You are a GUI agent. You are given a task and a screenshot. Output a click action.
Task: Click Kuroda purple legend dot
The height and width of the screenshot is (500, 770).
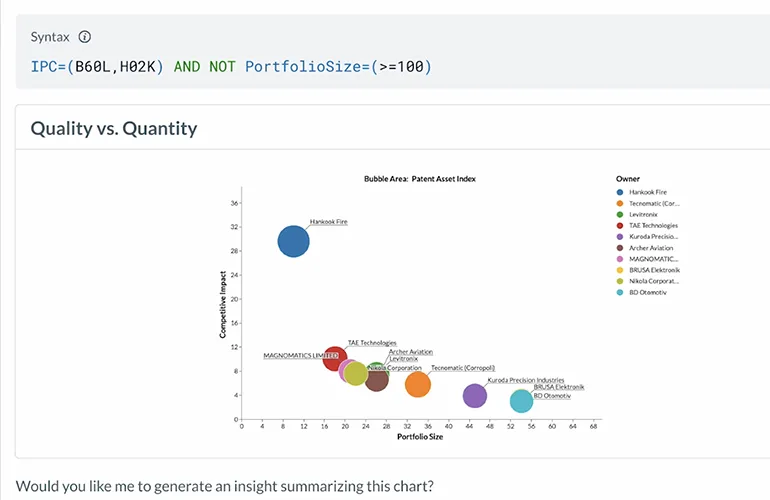coord(621,237)
